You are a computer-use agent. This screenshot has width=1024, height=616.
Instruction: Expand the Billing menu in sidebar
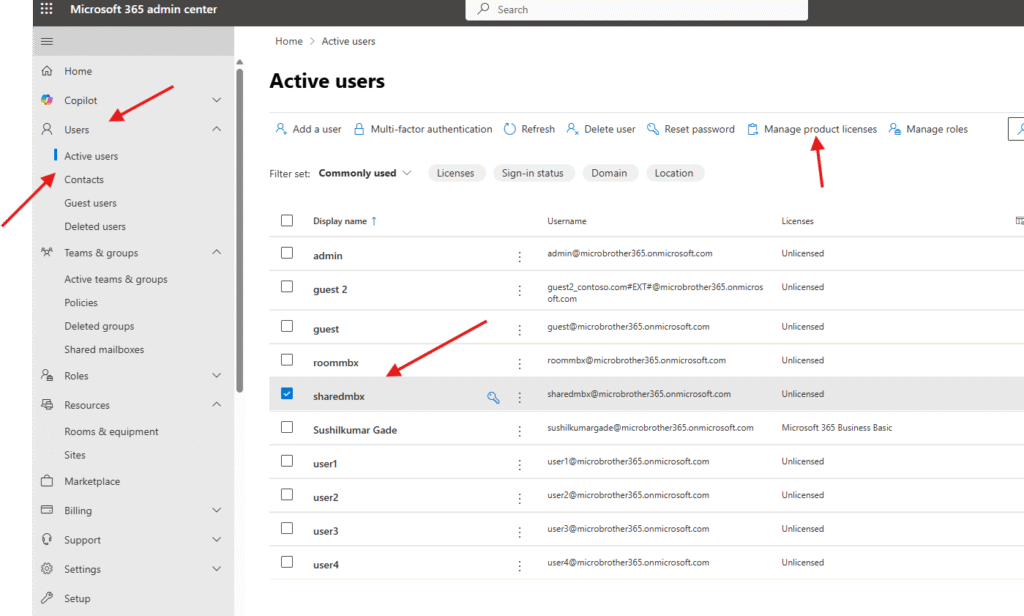(x=217, y=510)
